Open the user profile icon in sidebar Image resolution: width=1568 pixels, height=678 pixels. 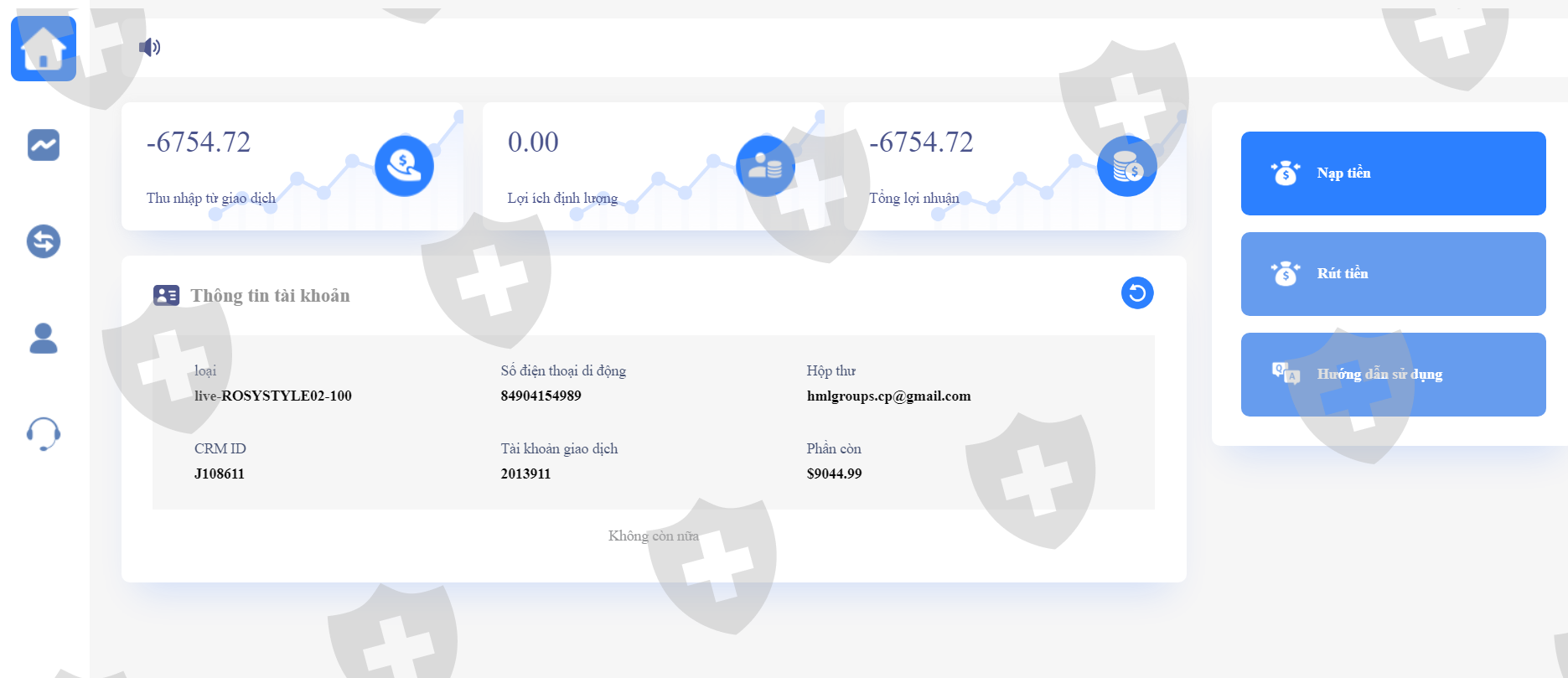coord(44,339)
